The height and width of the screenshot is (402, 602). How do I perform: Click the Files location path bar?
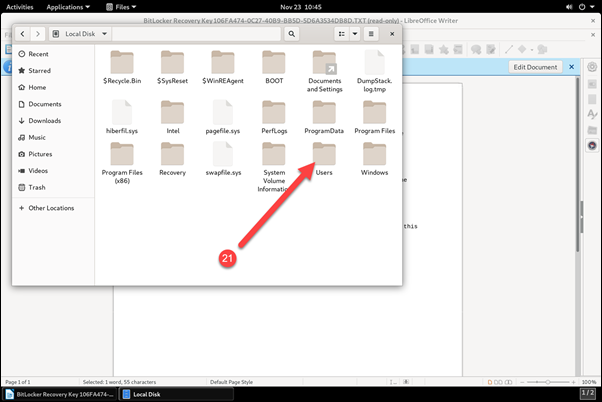[x=196, y=34]
